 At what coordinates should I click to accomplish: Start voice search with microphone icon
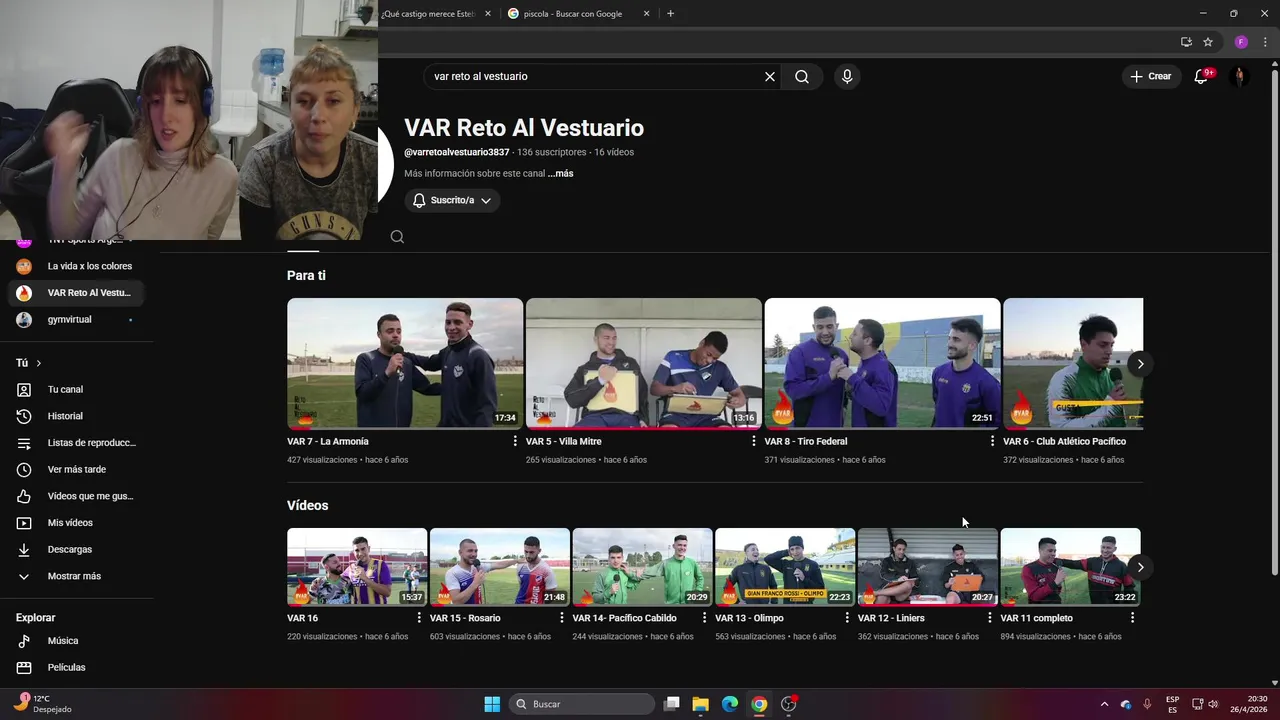pos(847,76)
